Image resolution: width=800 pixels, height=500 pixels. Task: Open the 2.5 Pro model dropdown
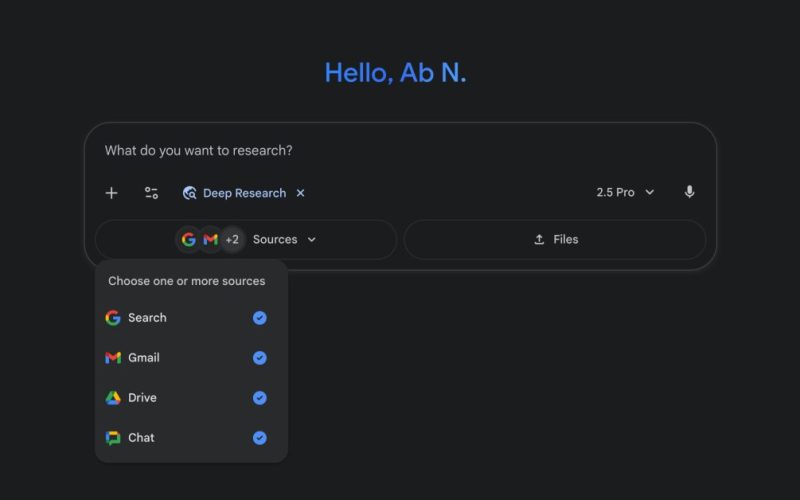click(625, 192)
